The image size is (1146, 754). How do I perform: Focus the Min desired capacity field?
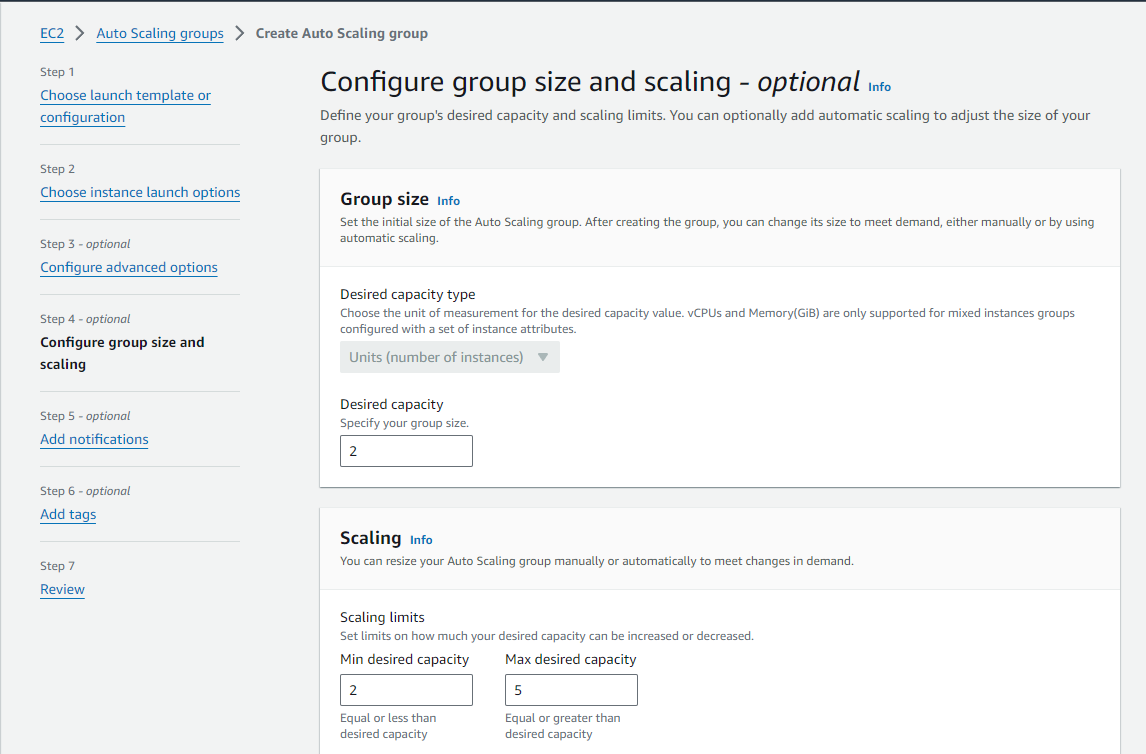pyautogui.click(x=406, y=690)
